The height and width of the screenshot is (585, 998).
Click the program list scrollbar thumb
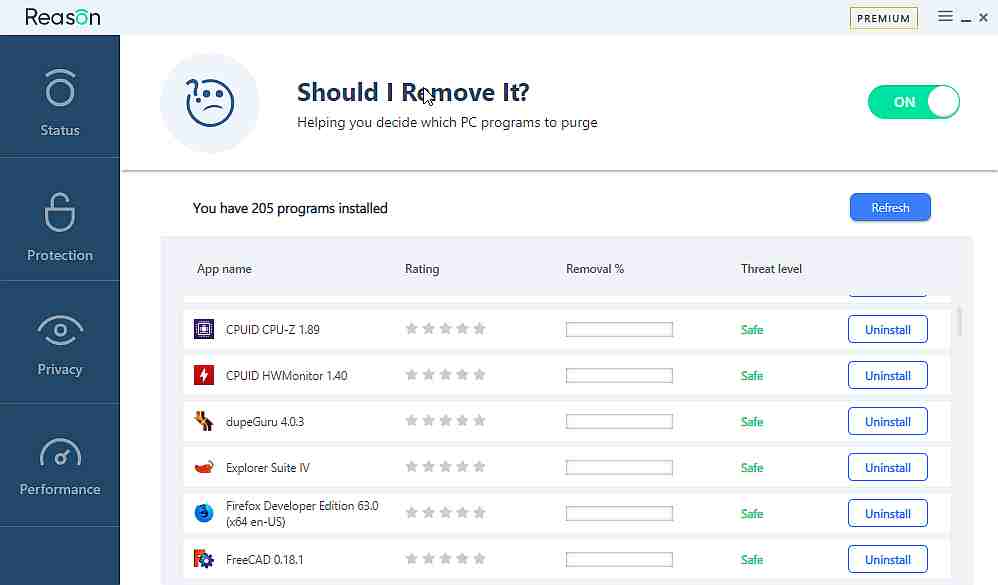pos(959,321)
